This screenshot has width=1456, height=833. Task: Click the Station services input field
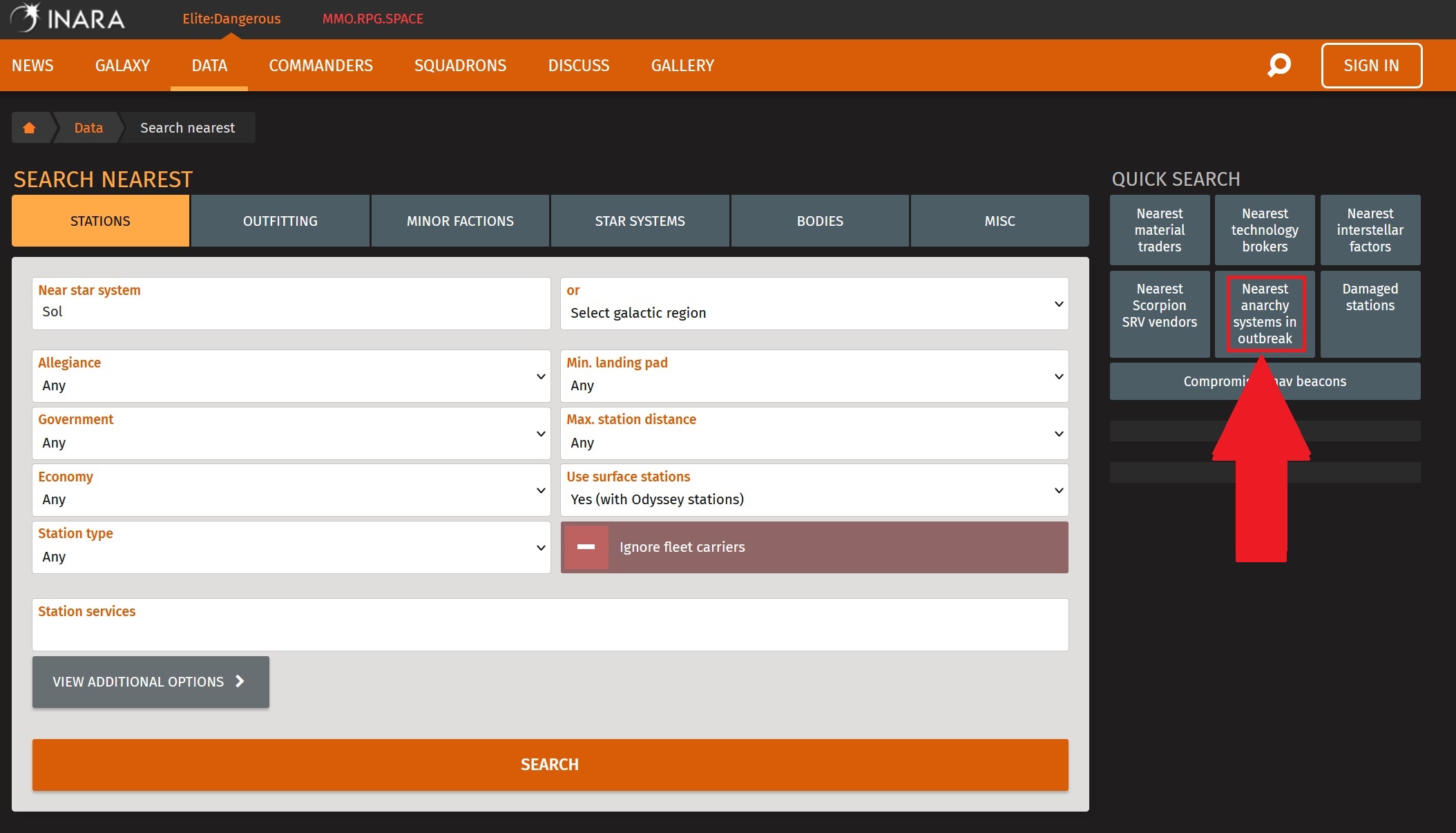pyautogui.click(x=550, y=624)
